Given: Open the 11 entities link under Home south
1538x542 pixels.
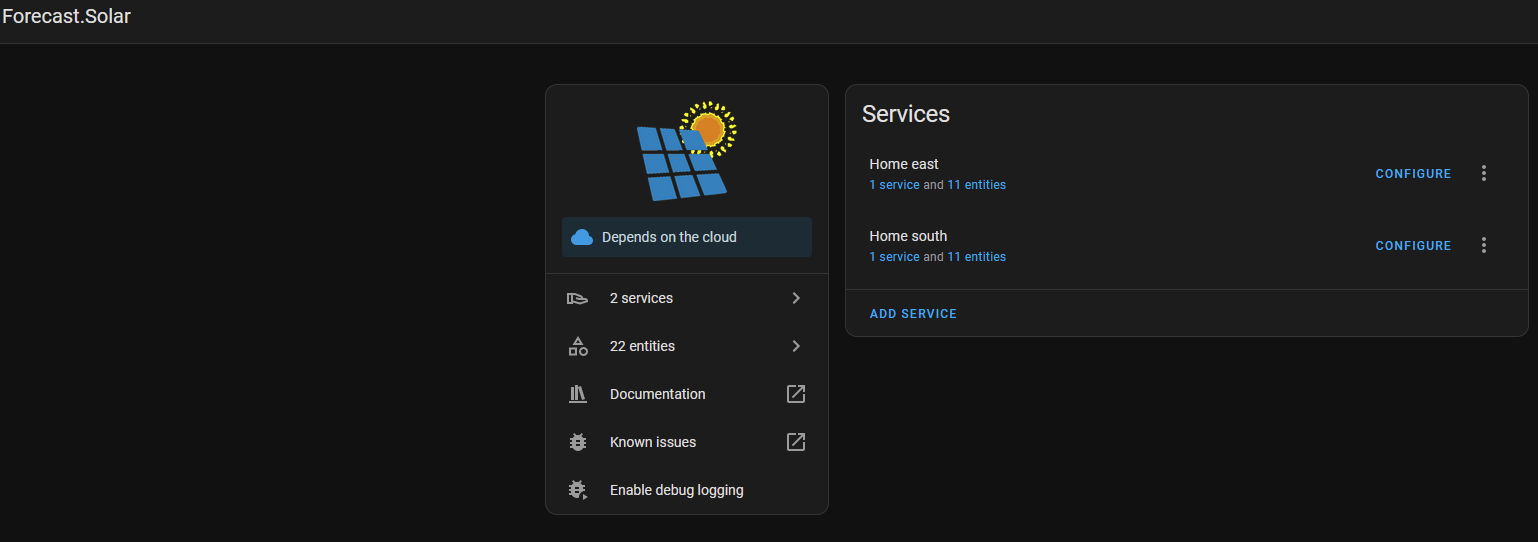Looking at the screenshot, I should click(976, 257).
